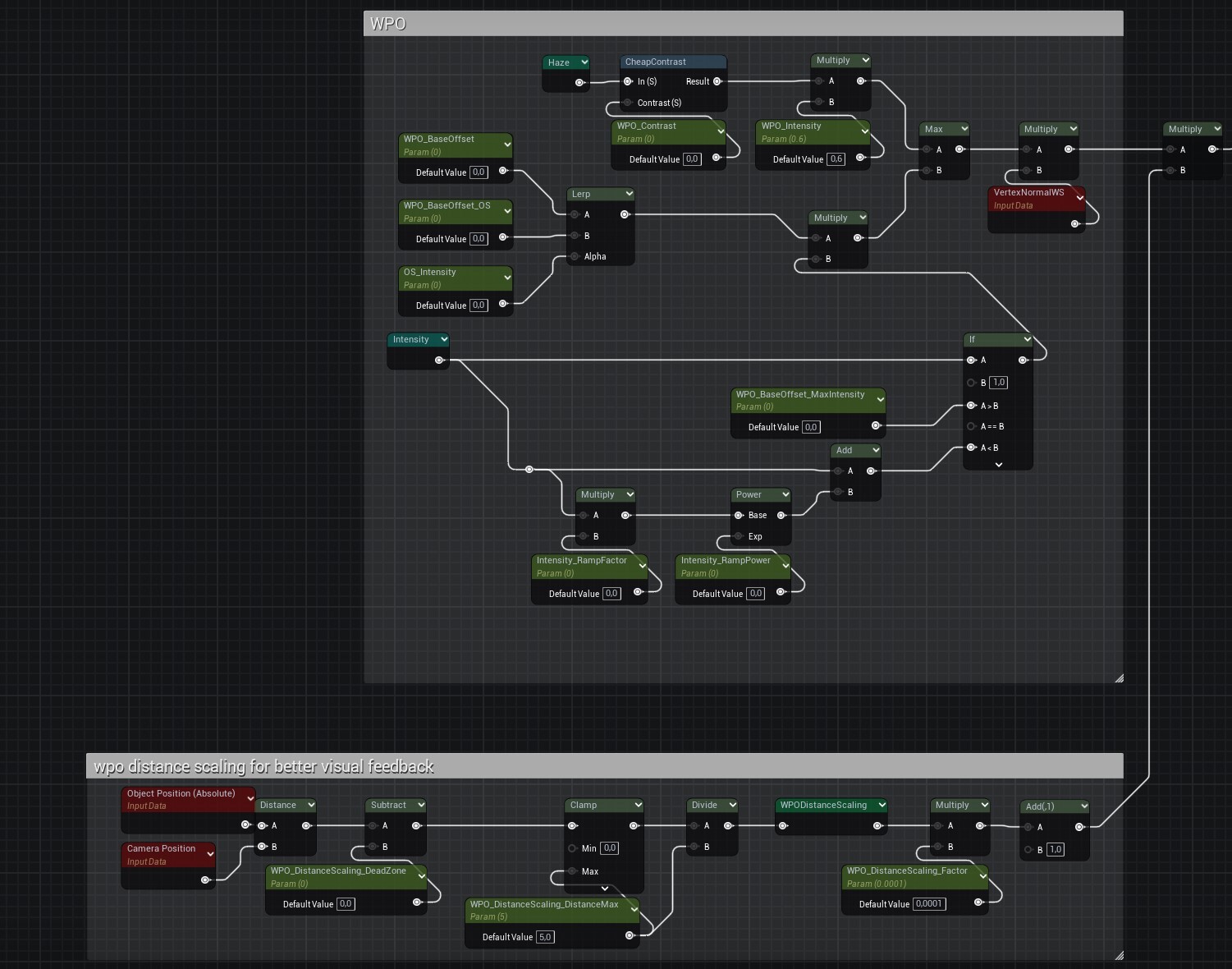This screenshot has width=1232, height=969.
Task: Open the Haze node dropdown arrow
Action: click(x=584, y=62)
